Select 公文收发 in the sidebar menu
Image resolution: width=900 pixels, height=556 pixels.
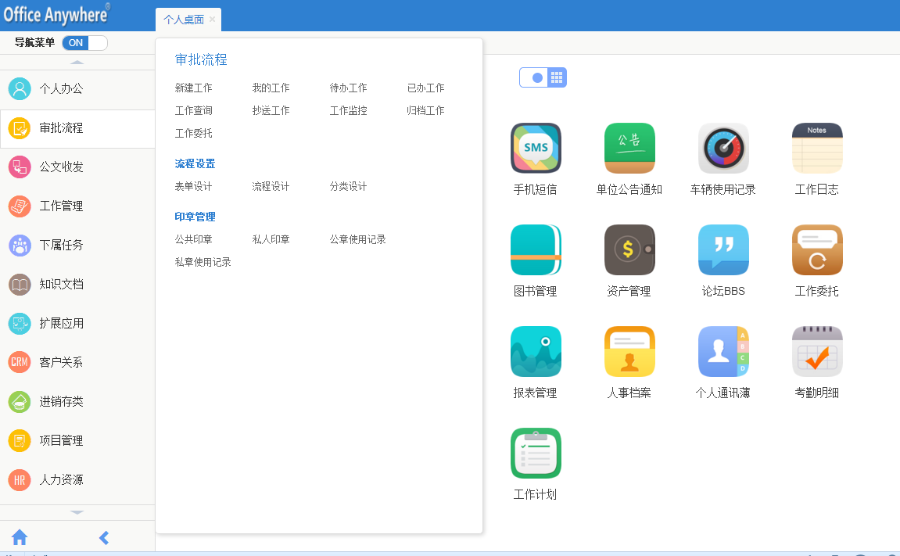click(x=60, y=167)
